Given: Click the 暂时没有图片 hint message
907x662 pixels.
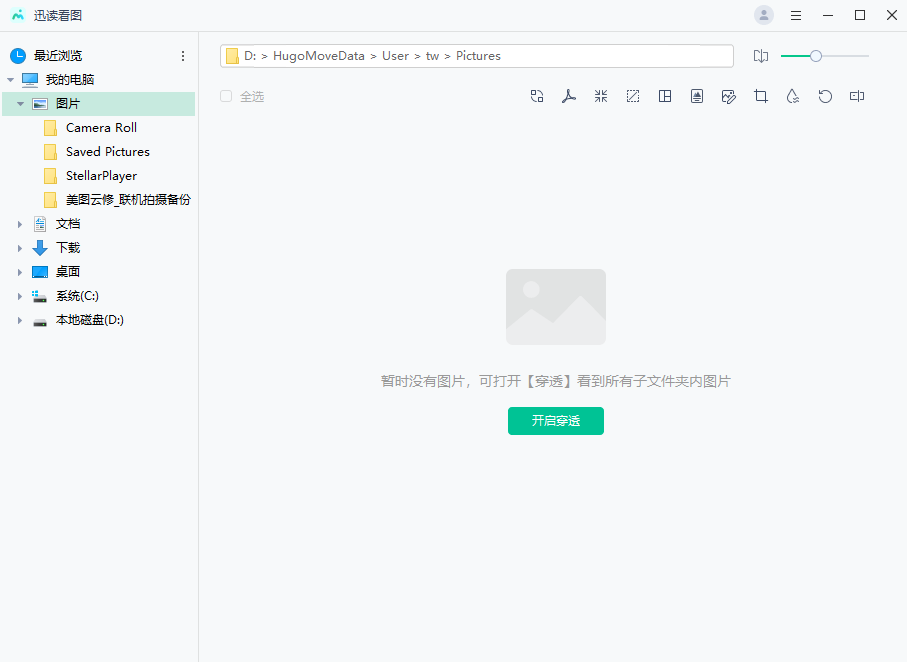Looking at the screenshot, I should [x=556, y=381].
